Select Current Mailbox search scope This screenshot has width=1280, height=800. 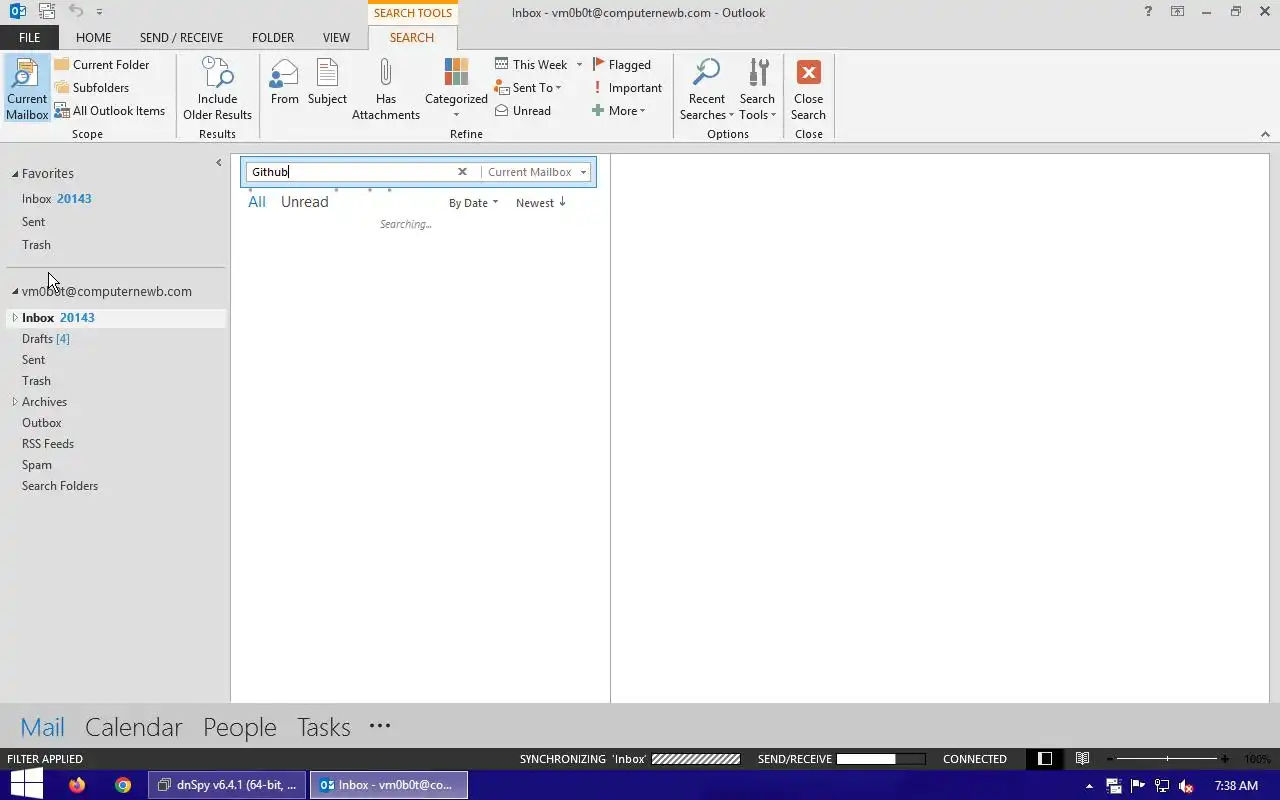27,89
